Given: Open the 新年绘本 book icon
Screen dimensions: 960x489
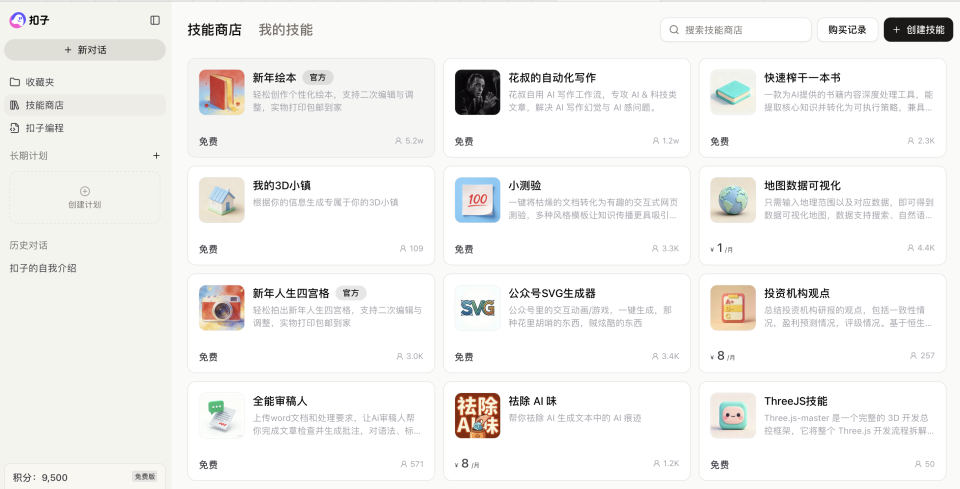Looking at the screenshot, I should (222, 92).
